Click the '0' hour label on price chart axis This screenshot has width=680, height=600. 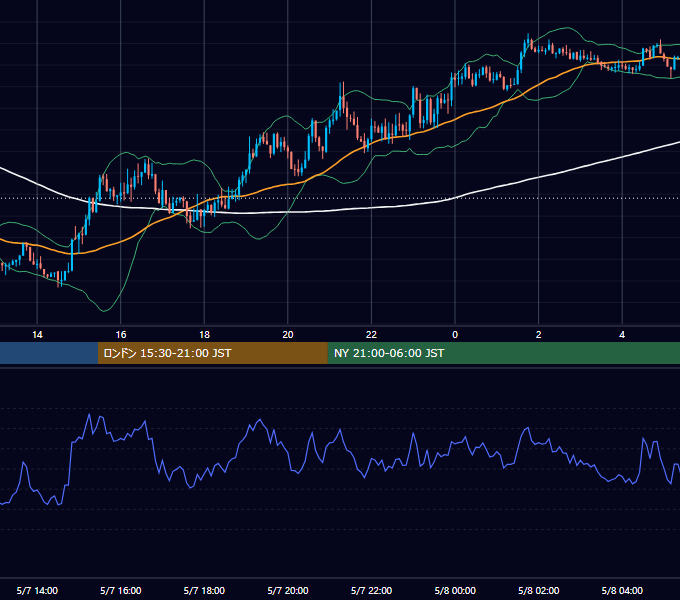[x=455, y=335]
